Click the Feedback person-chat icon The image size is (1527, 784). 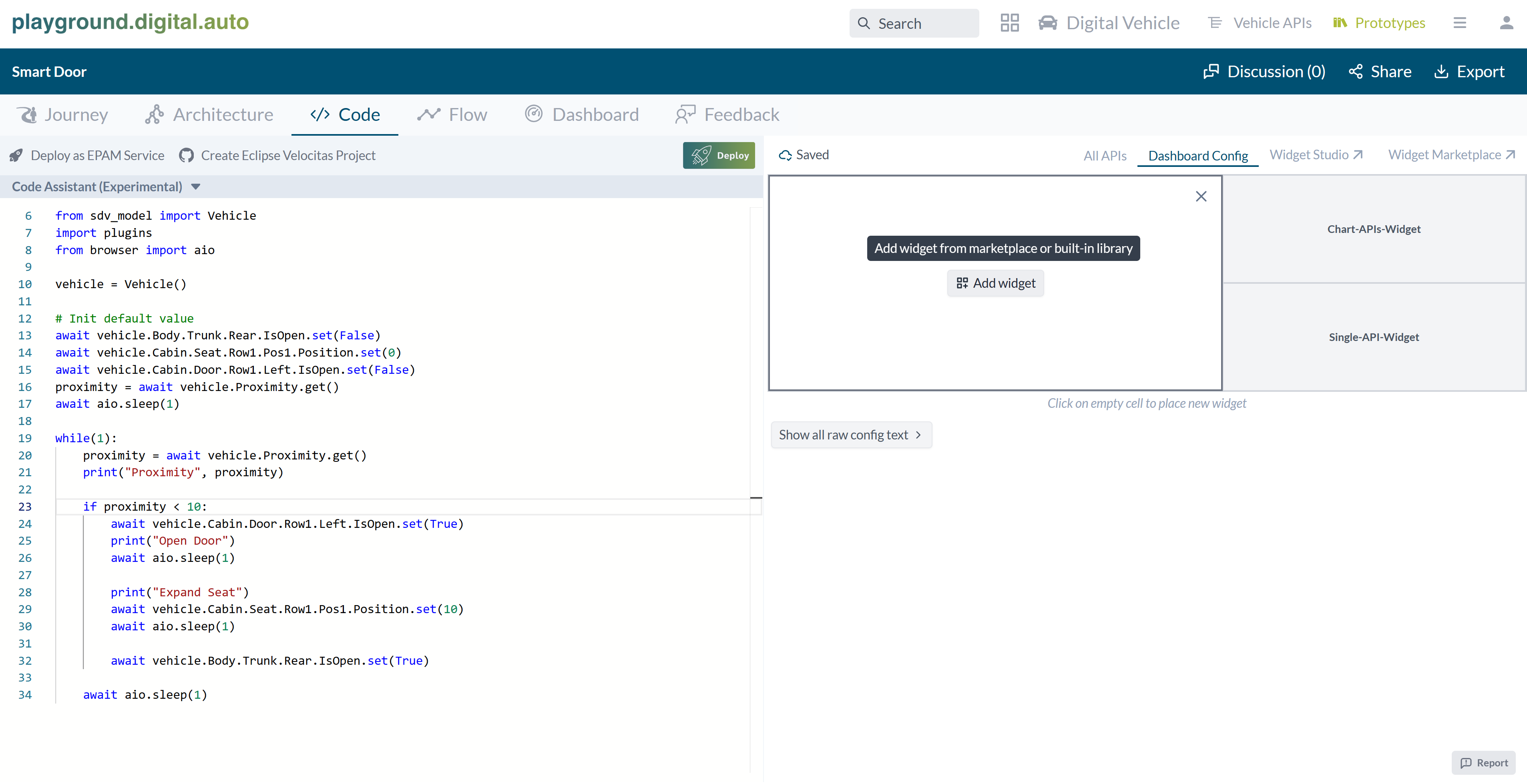tap(685, 114)
